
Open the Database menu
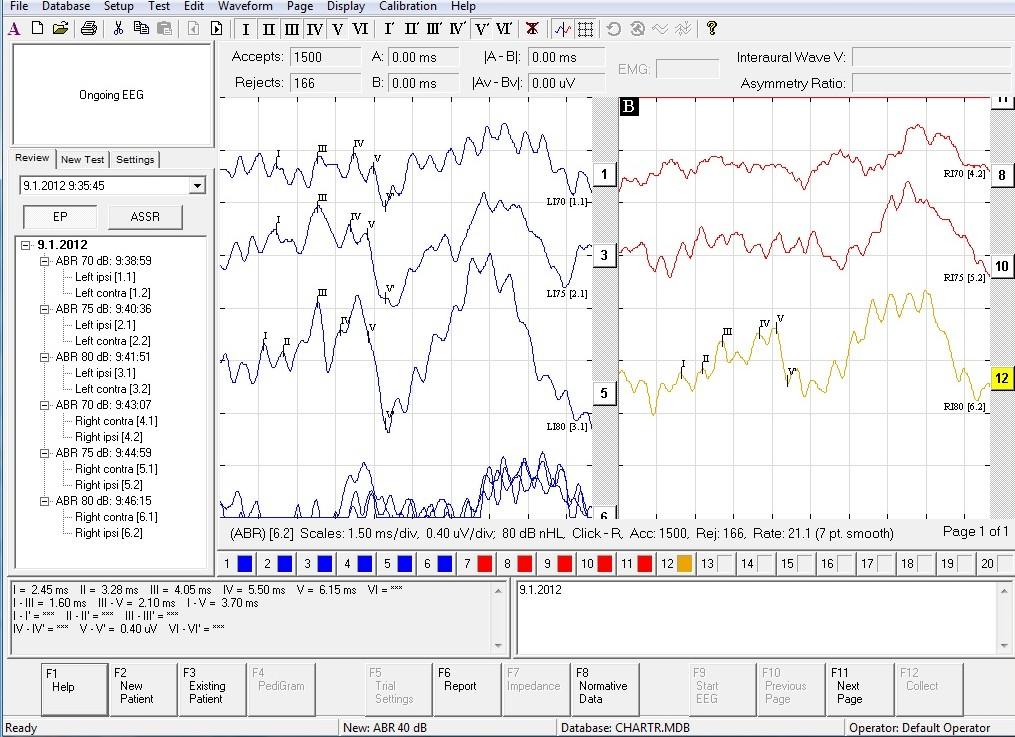tap(66, 6)
